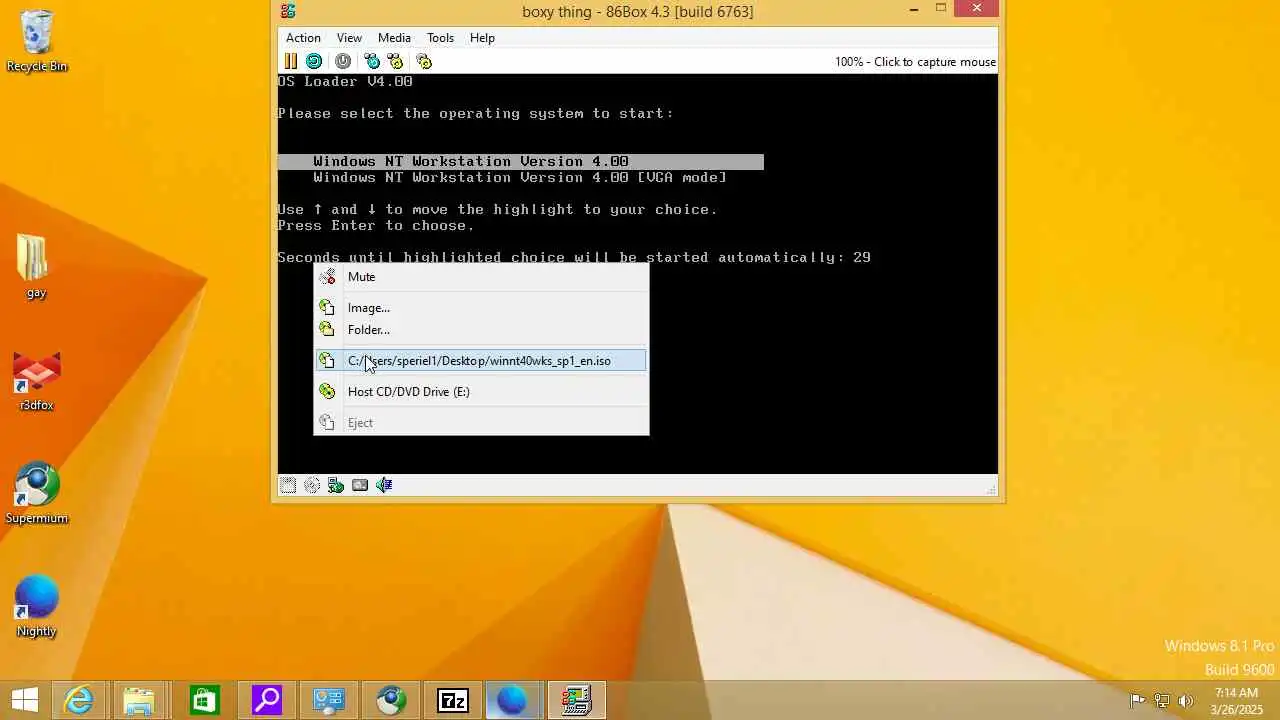Open the Action menu
The width and height of the screenshot is (1280, 720).
(303, 37)
